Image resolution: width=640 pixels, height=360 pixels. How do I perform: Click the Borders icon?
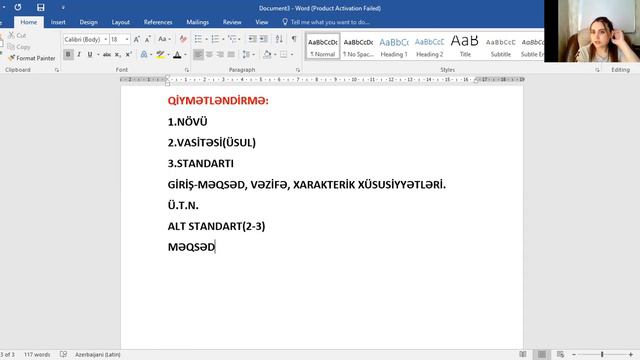[284, 54]
